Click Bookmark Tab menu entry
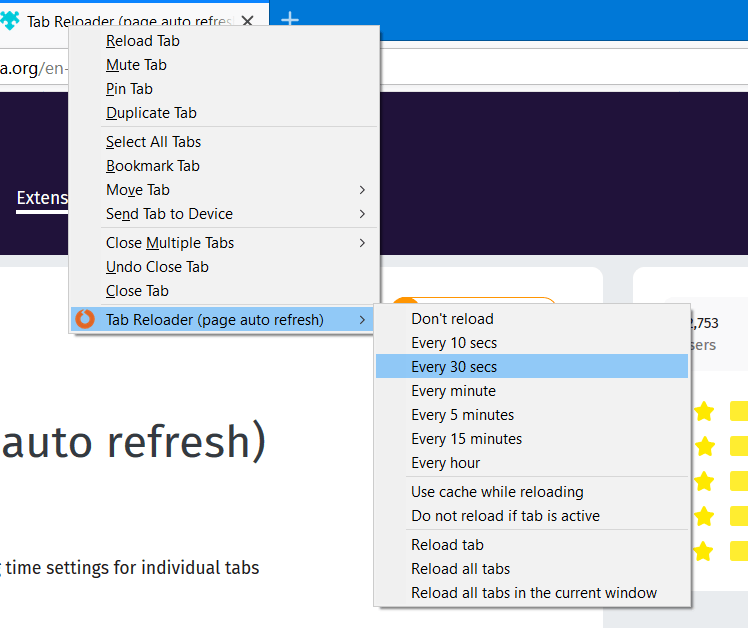This screenshot has width=748, height=628. coord(152,166)
